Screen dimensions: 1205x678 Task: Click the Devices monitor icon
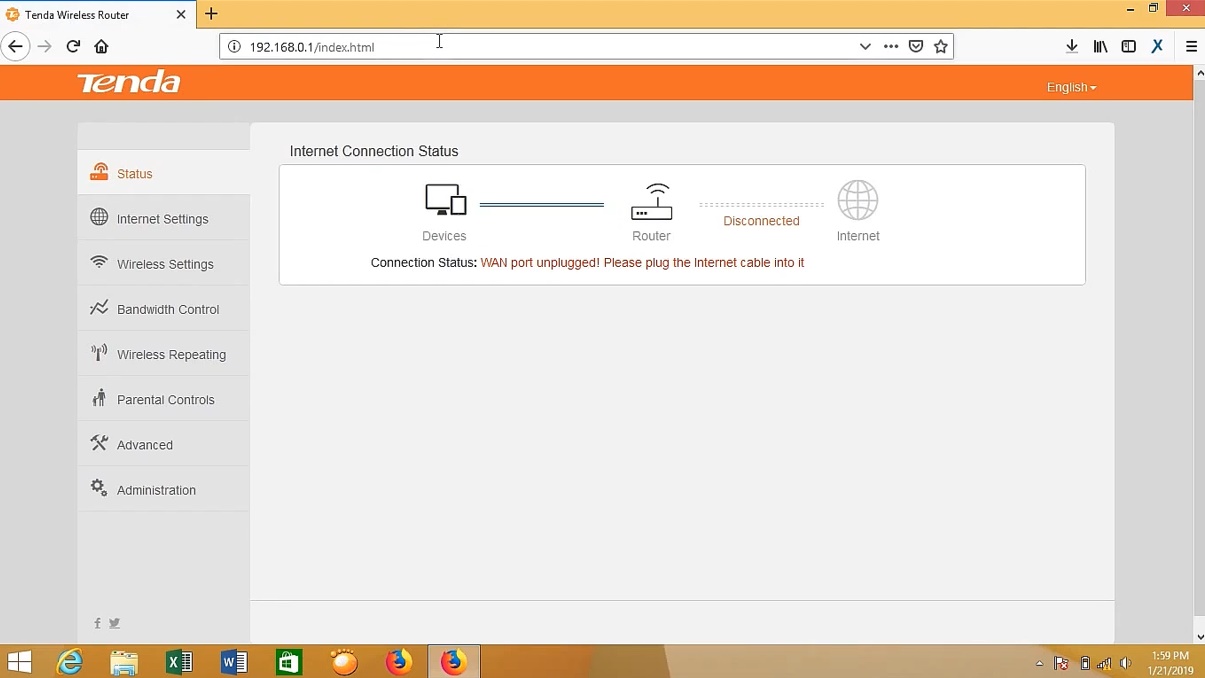(x=445, y=200)
